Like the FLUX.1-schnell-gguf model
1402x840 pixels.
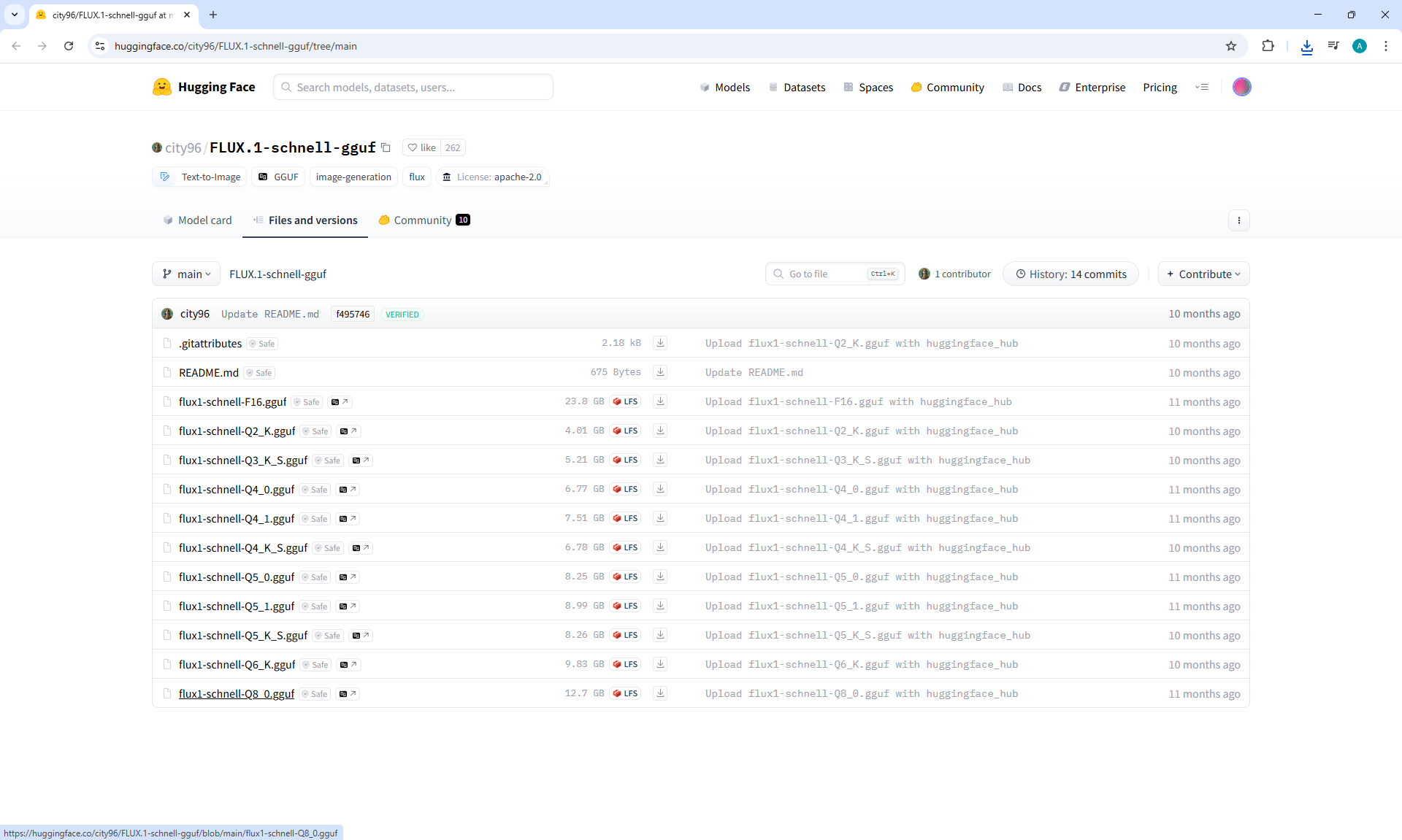tap(422, 147)
